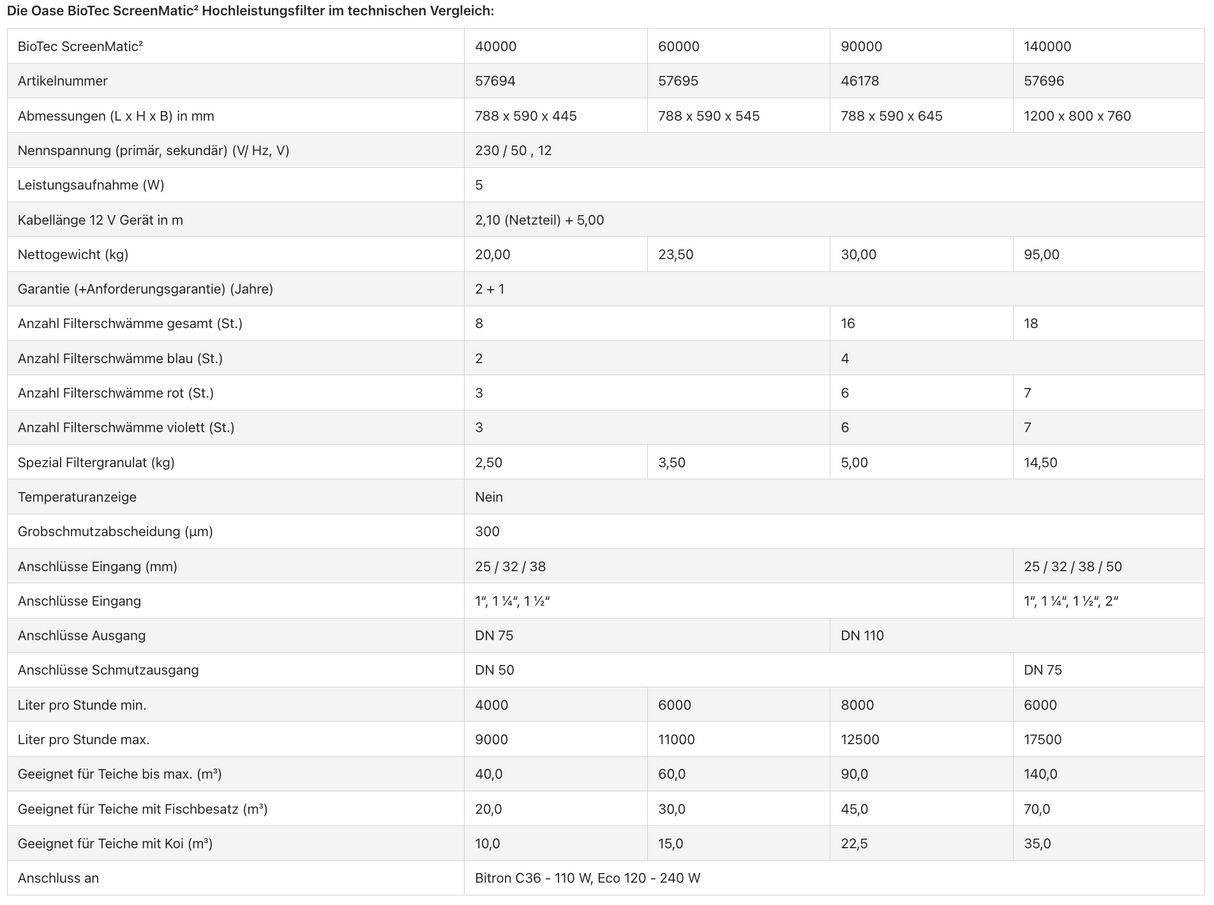Click the 17500 max liters per hour value

point(1042,739)
